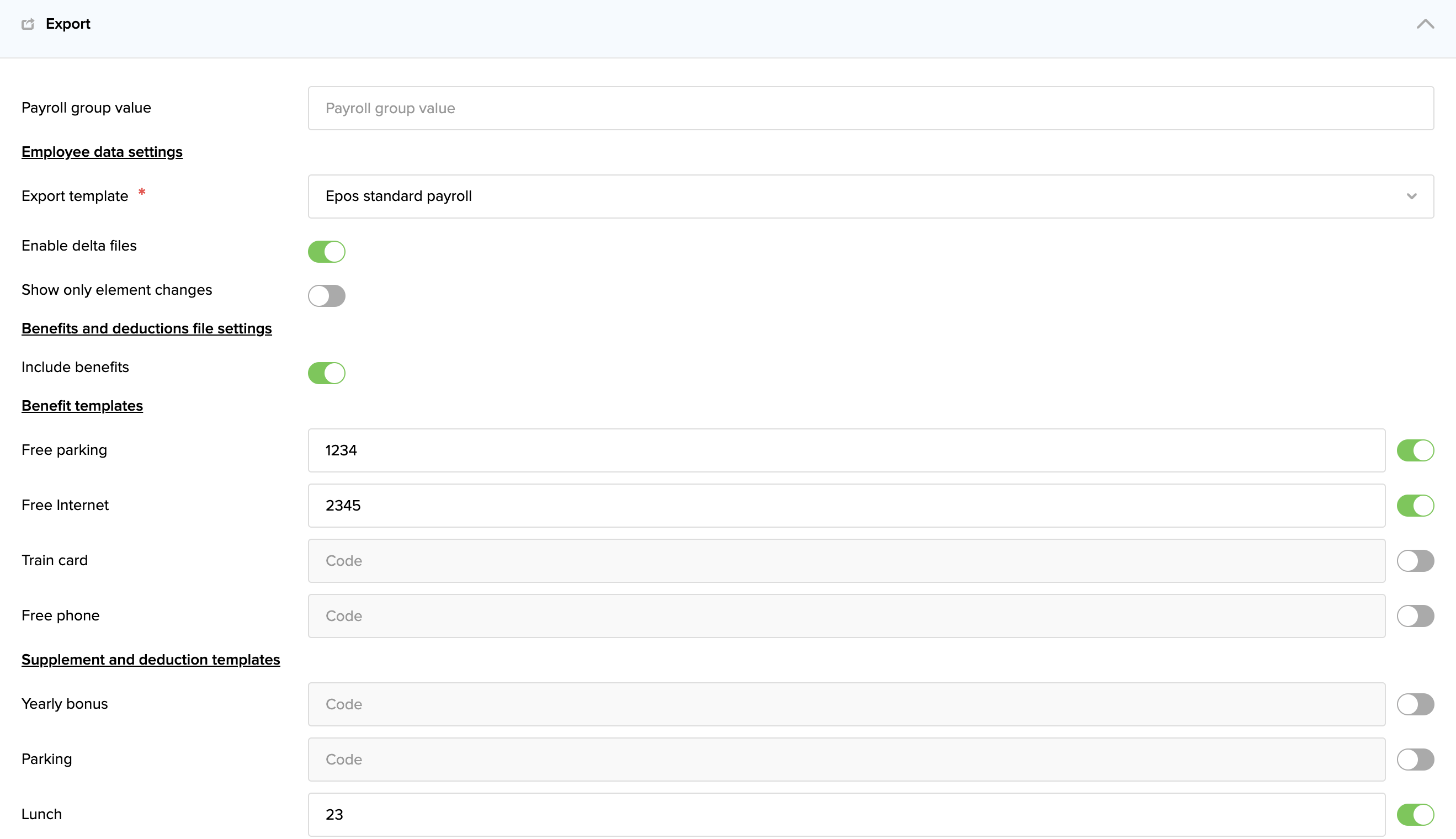Viewport: 1456px width, 839px height.
Task: Enable the Free phone toggle
Action: click(1415, 616)
